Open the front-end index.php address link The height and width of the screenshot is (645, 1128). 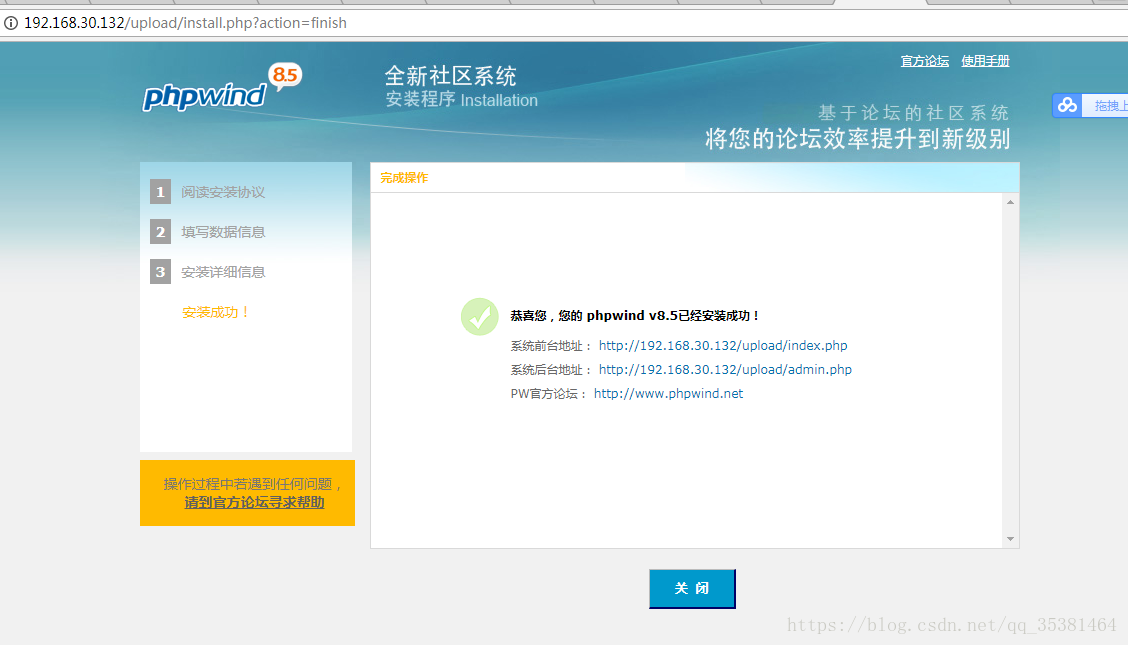pyautogui.click(x=723, y=346)
